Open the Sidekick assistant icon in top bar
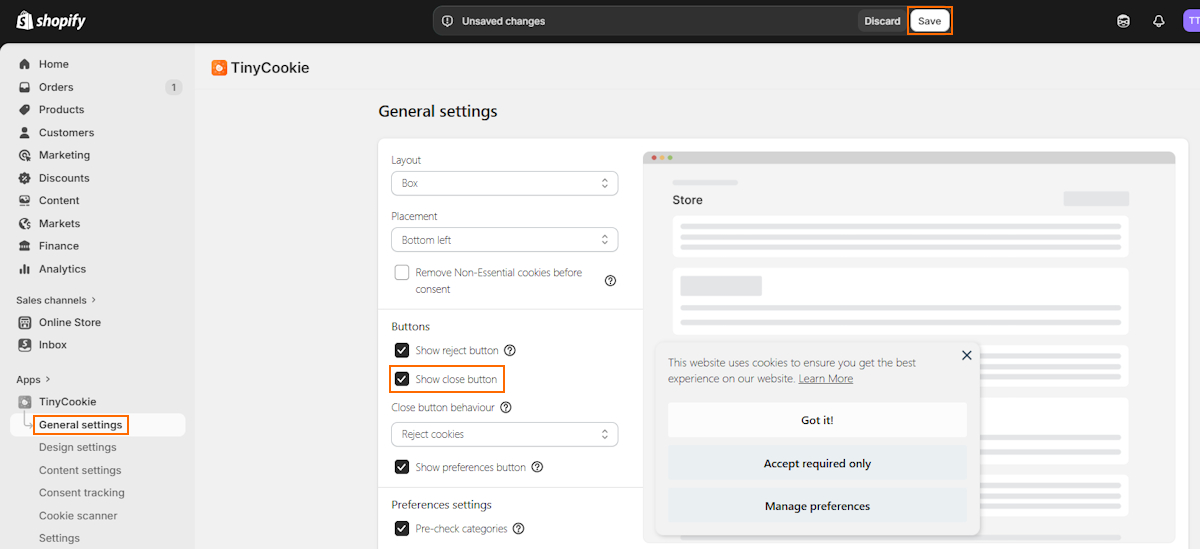This screenshot has width=1200, height=549. click(1123, 21)
